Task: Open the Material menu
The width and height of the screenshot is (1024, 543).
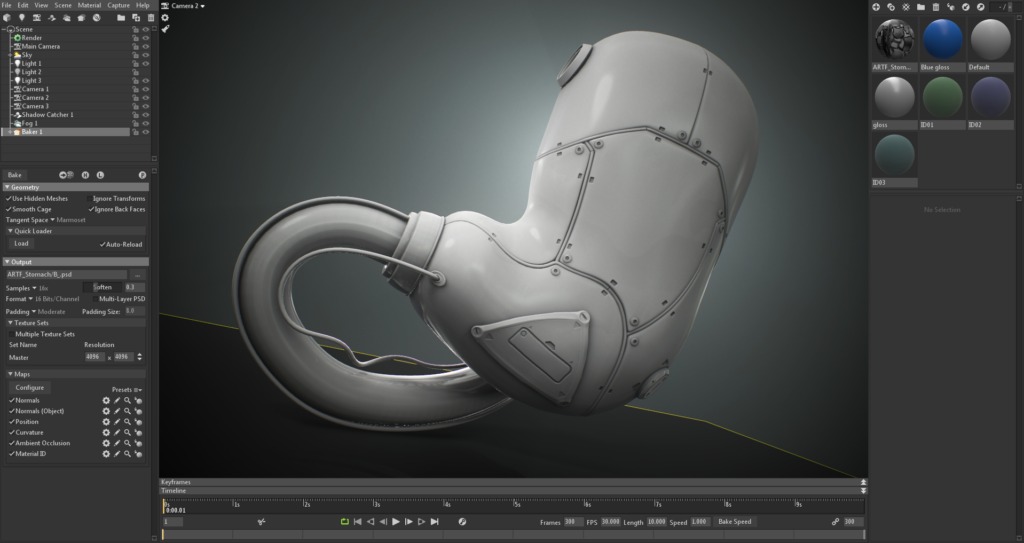Action: [x=89, y=5]
